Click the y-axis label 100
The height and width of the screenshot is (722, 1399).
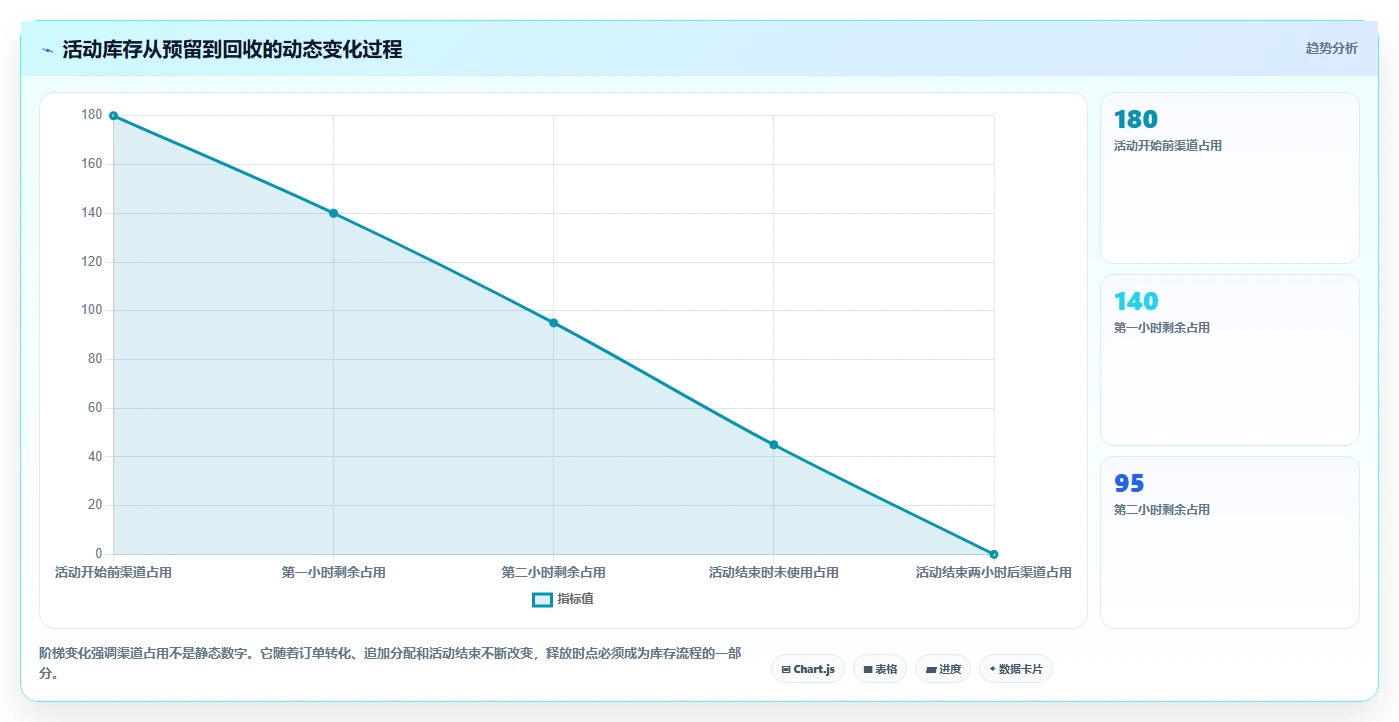pyautogui.click(x=92, y=310)
